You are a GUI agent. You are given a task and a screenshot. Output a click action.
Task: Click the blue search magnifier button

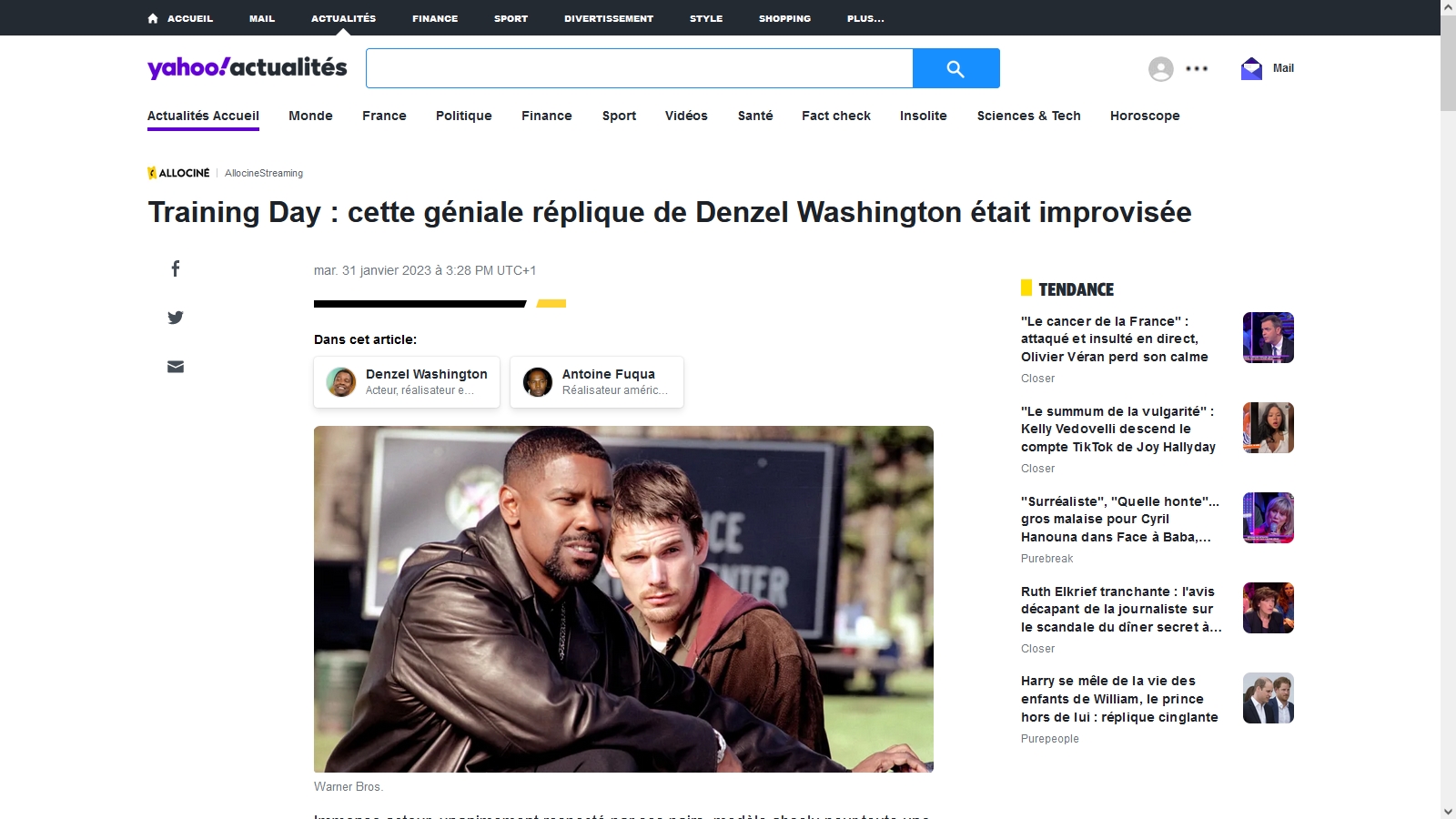[x=955, y=68]
